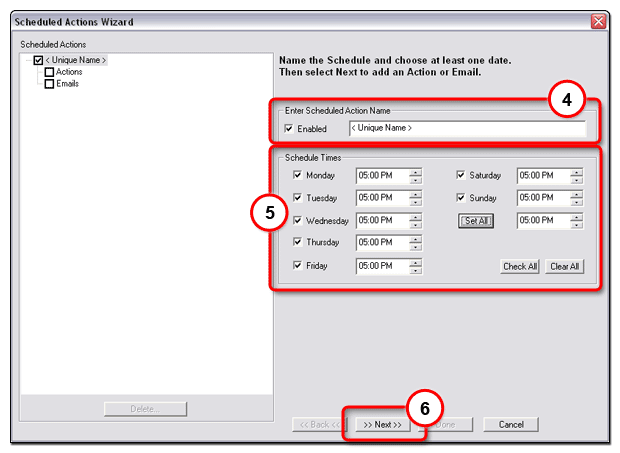The image size is (620, 453).
Task: Proceed with the >> Next >> button
Action: click(x=383, y=424)
